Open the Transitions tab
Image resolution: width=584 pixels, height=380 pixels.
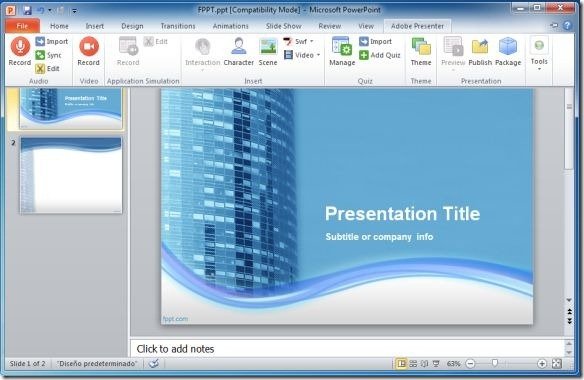[x=178, y=26]
